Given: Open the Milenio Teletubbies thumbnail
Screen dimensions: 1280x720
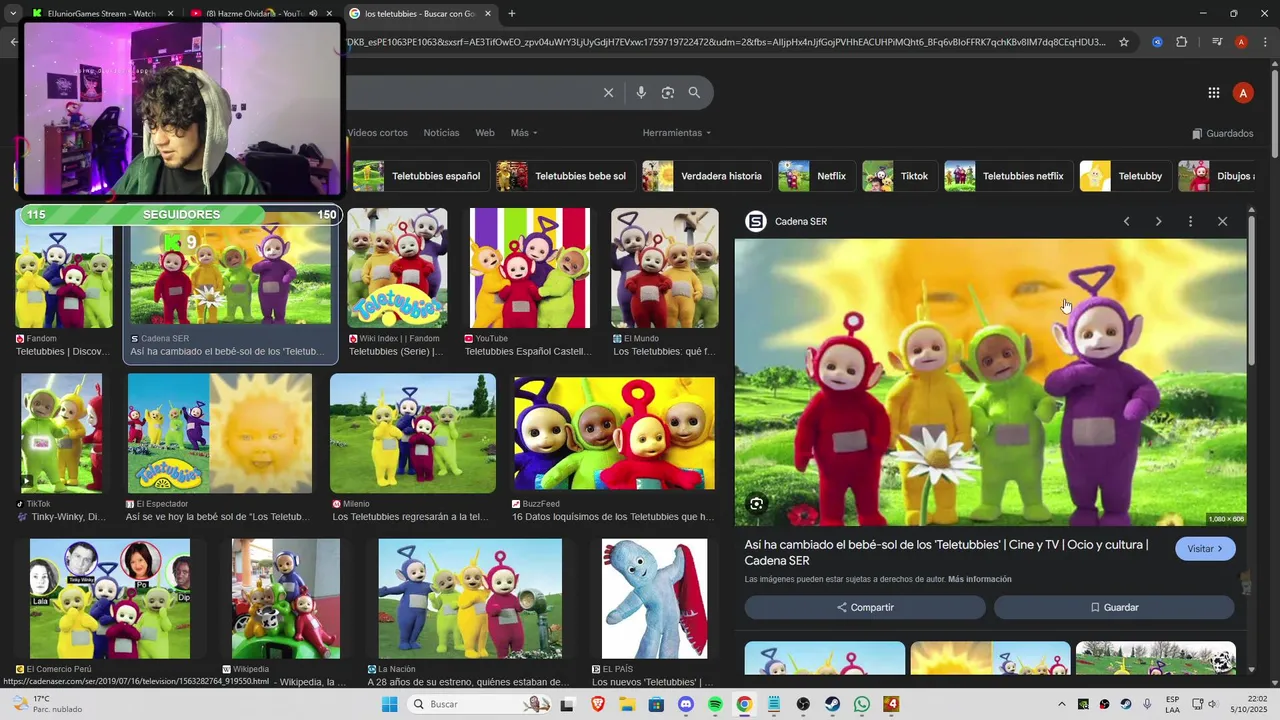Looking at the screenshot, I should (413, 433).
